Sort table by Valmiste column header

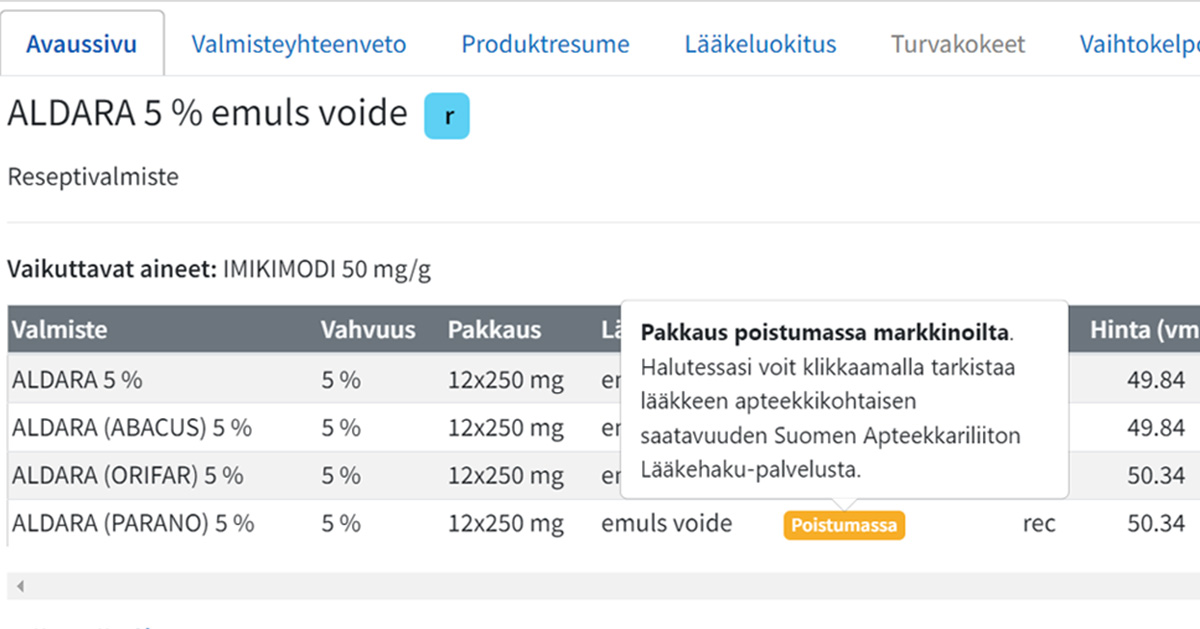tap(59, 330)
